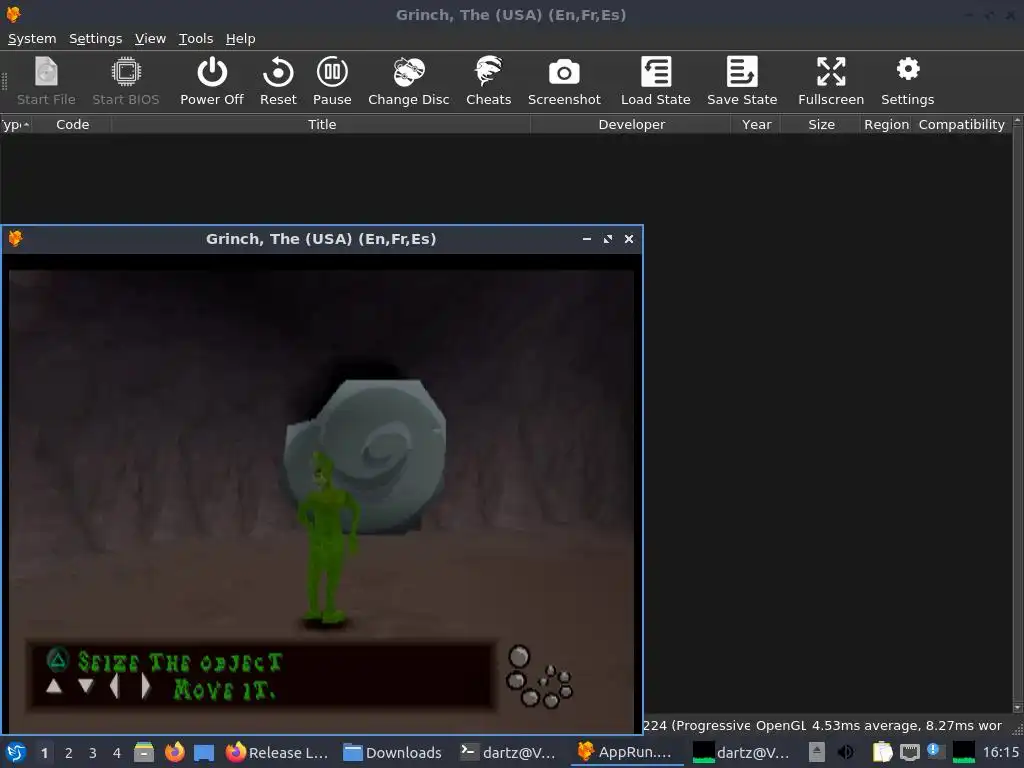Switch to first dartz@V terminal task
Viewport: 1024px width, 768px height.
point(508,752)
